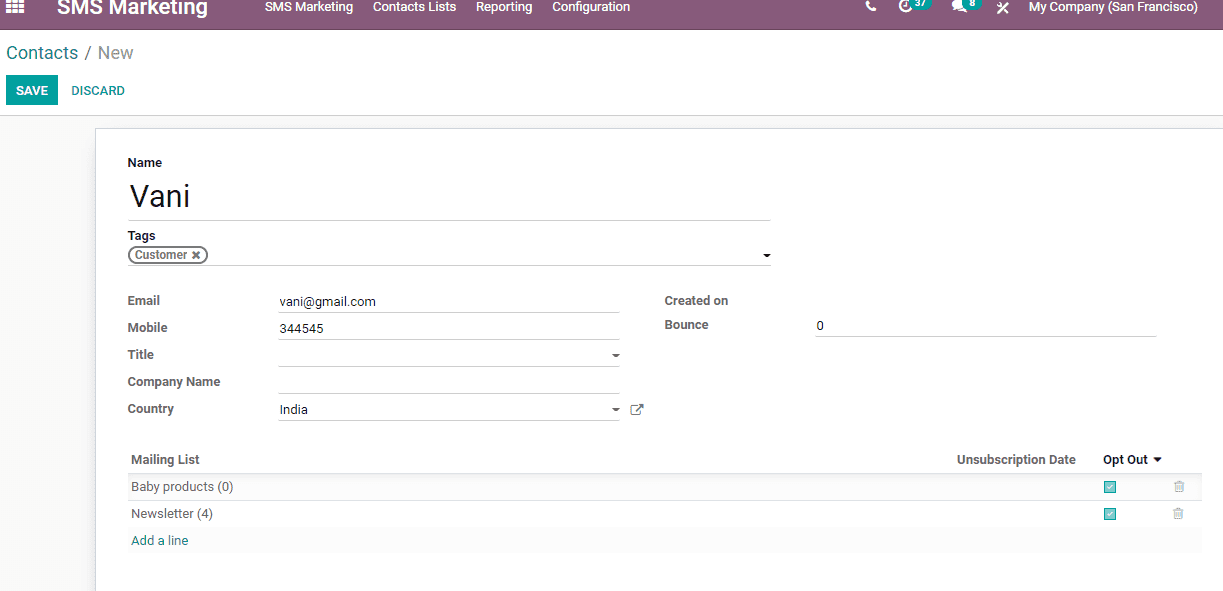The height and width of the screenshot is (591, 1223).
Task: Toggle Opt Out for Baby products
Action: click(1110, 487)
